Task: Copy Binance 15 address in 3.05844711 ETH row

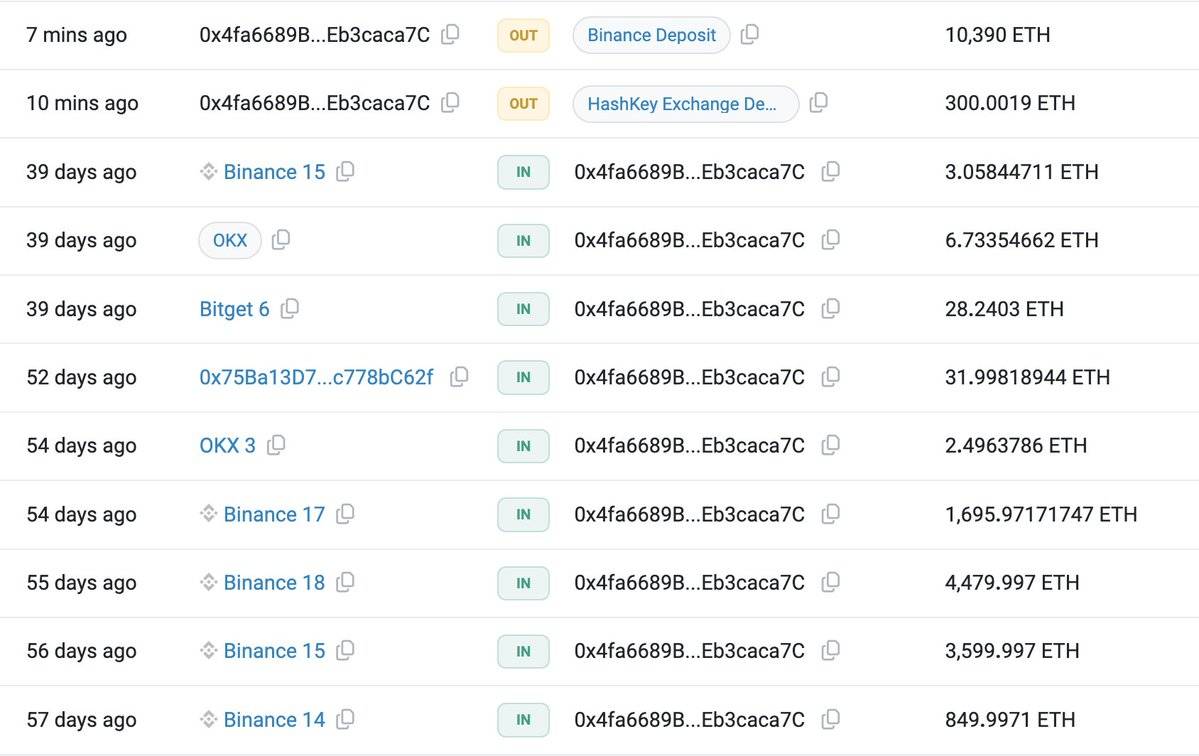Action: click(346, 171)
